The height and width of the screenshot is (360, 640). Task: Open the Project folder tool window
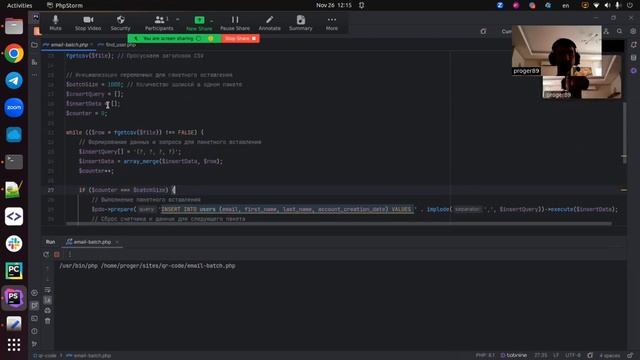[34, 44]
